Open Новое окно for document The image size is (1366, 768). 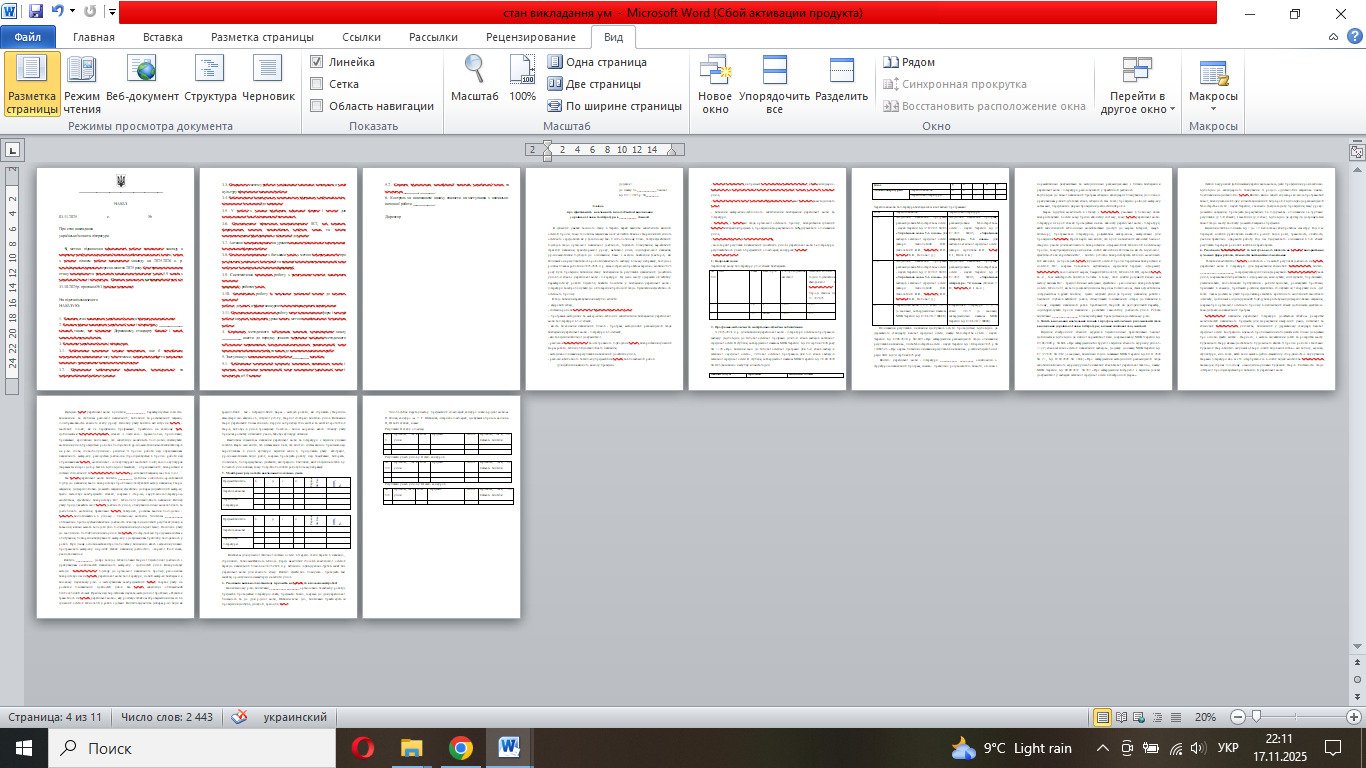[715, 84]
